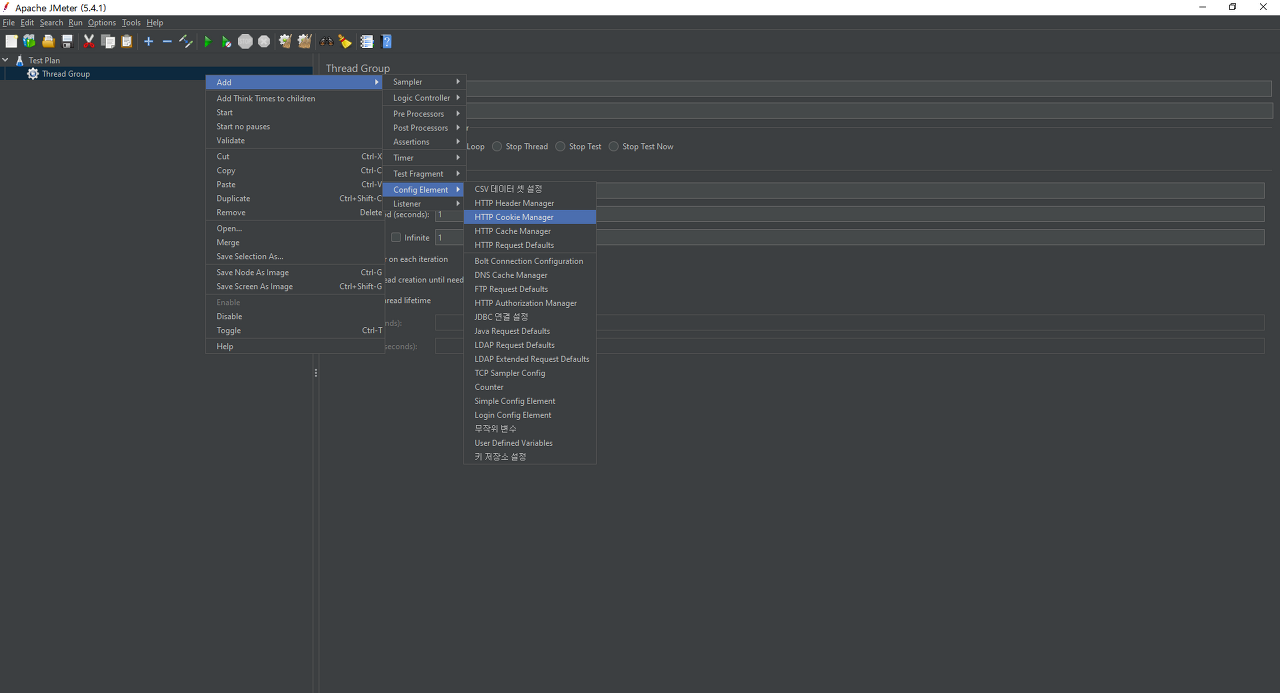Expand the Post Processors submenu

point(425,128)
